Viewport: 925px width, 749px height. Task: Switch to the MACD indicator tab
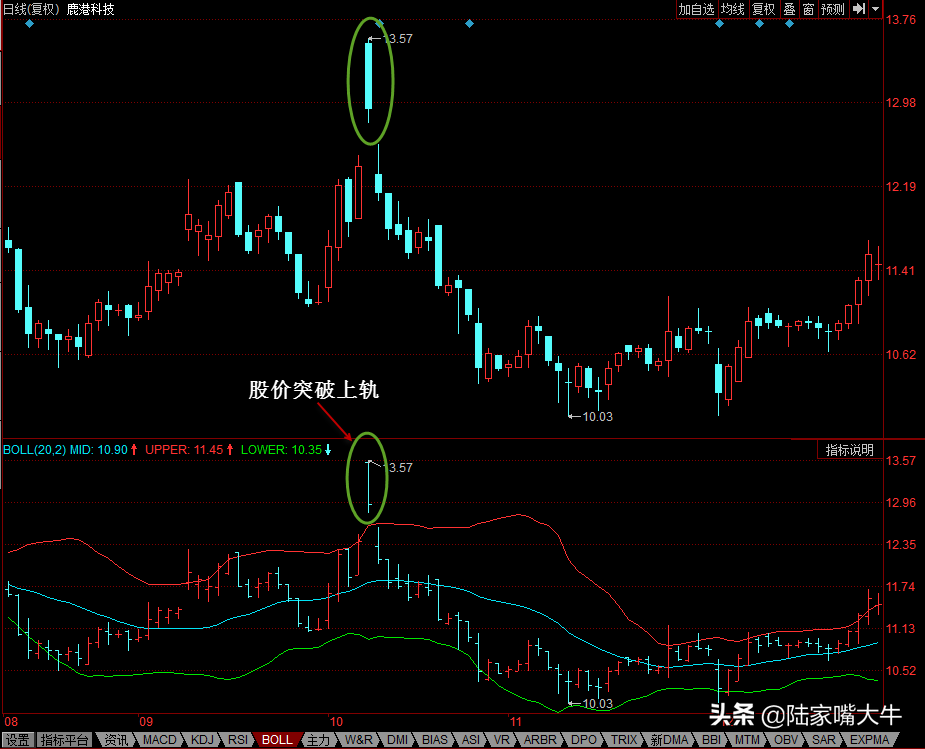point(159,740)
